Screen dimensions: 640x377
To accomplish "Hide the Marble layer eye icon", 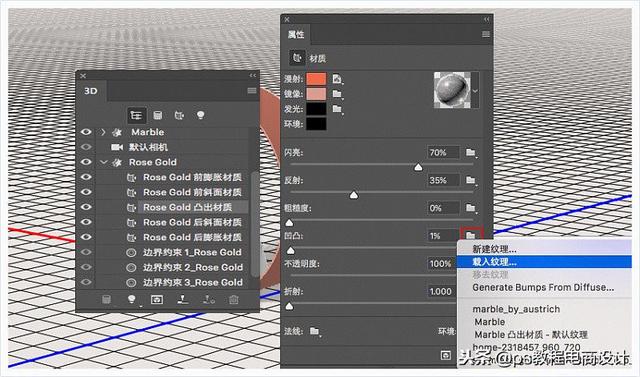I will pyautogui.click(x=86, y=132).
